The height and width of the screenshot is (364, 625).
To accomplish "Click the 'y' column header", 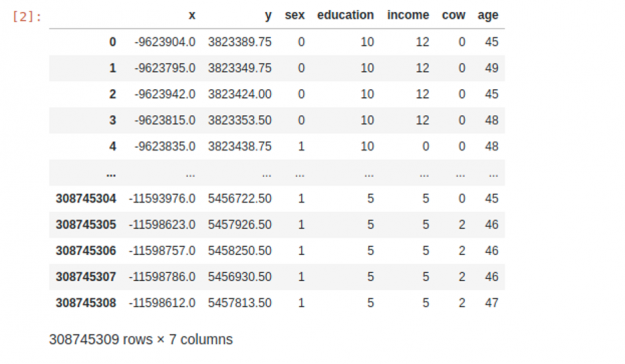I will (268, 16).
